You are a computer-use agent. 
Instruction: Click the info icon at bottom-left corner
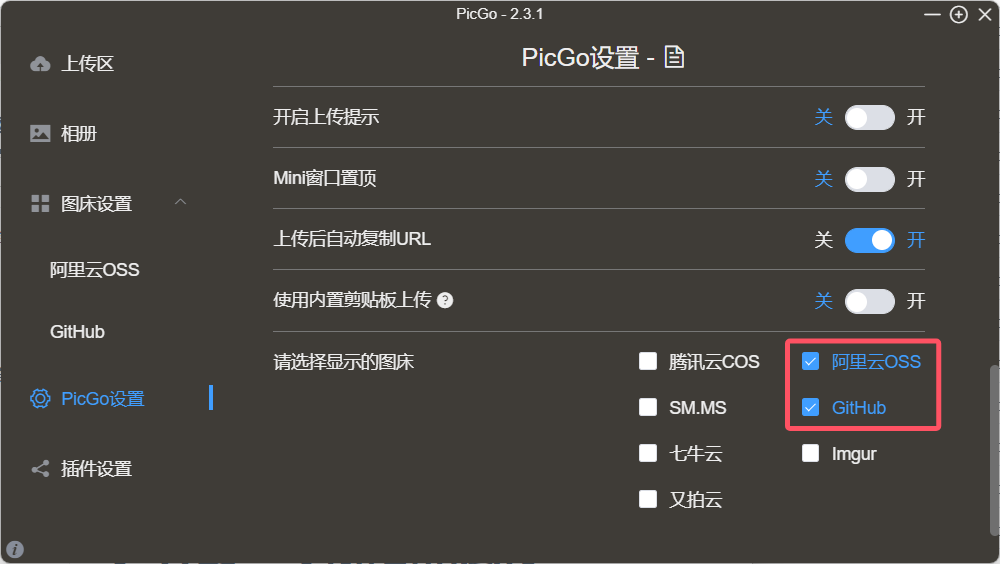15,549
